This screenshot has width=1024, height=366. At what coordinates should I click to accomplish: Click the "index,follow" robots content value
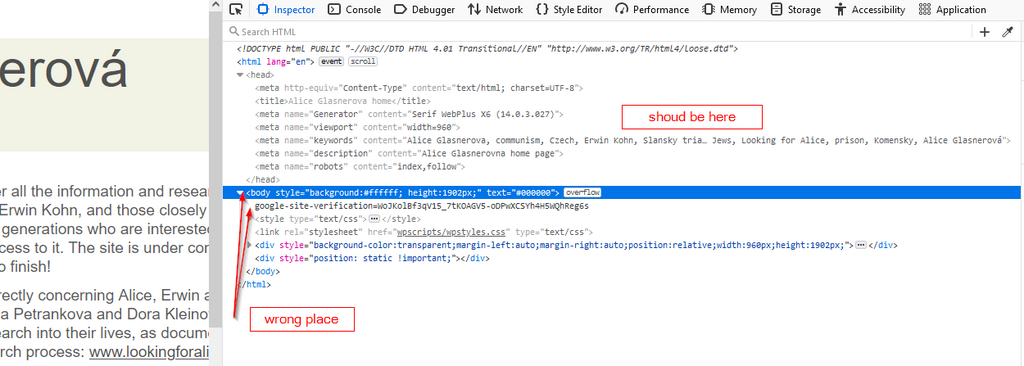click(431, 166)
